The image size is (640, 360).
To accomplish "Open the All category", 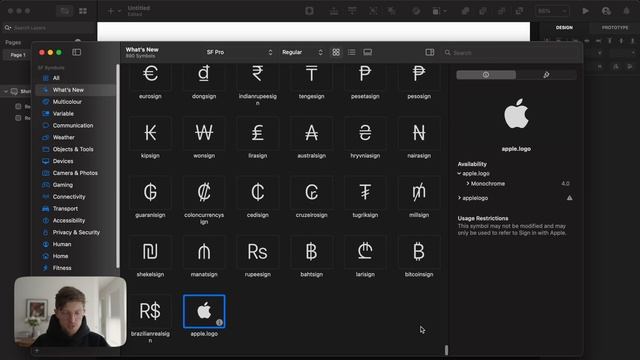I will (x=76, y=78).
